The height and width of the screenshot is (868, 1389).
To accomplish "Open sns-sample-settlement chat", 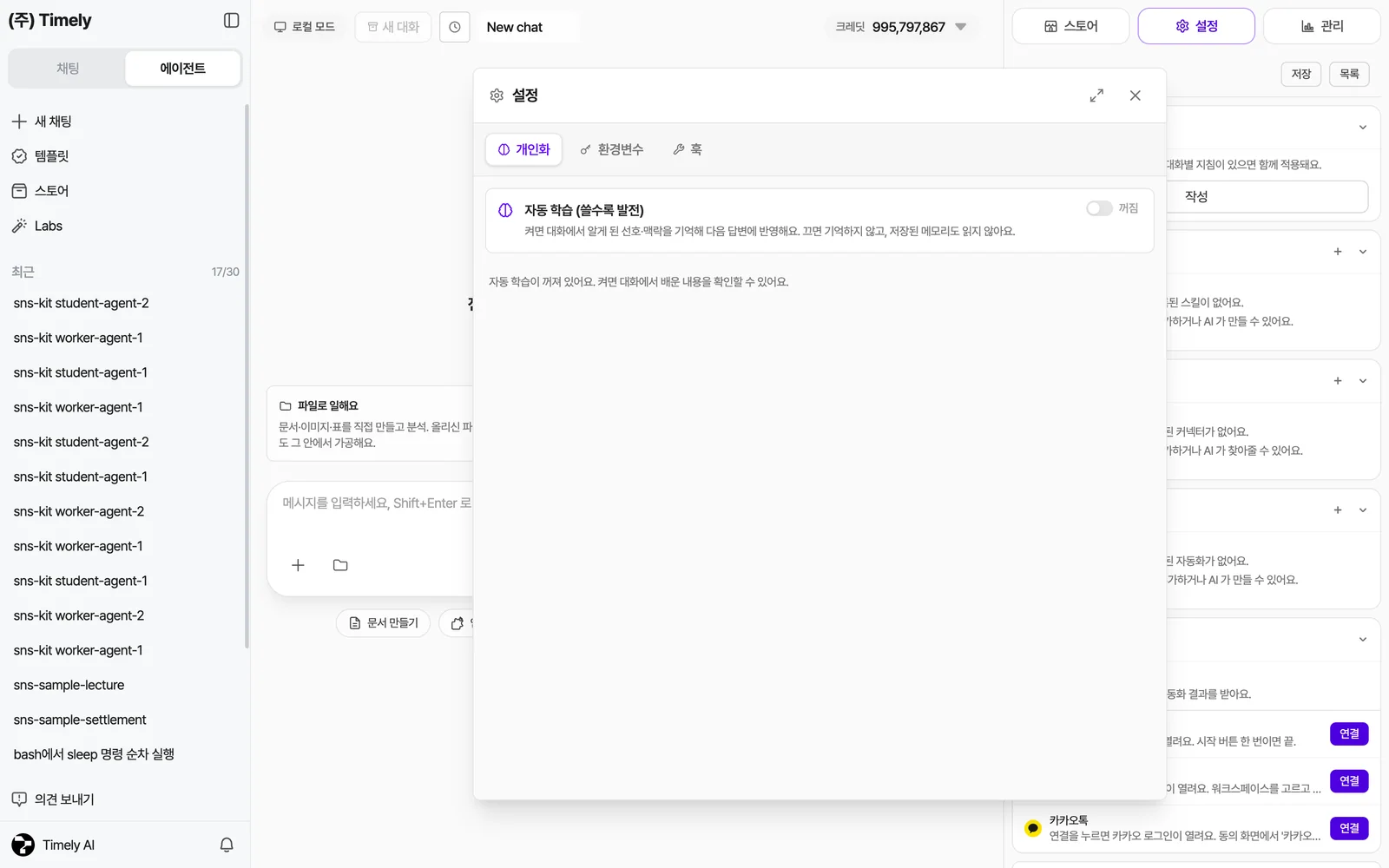I will click(x=80, y=720).
